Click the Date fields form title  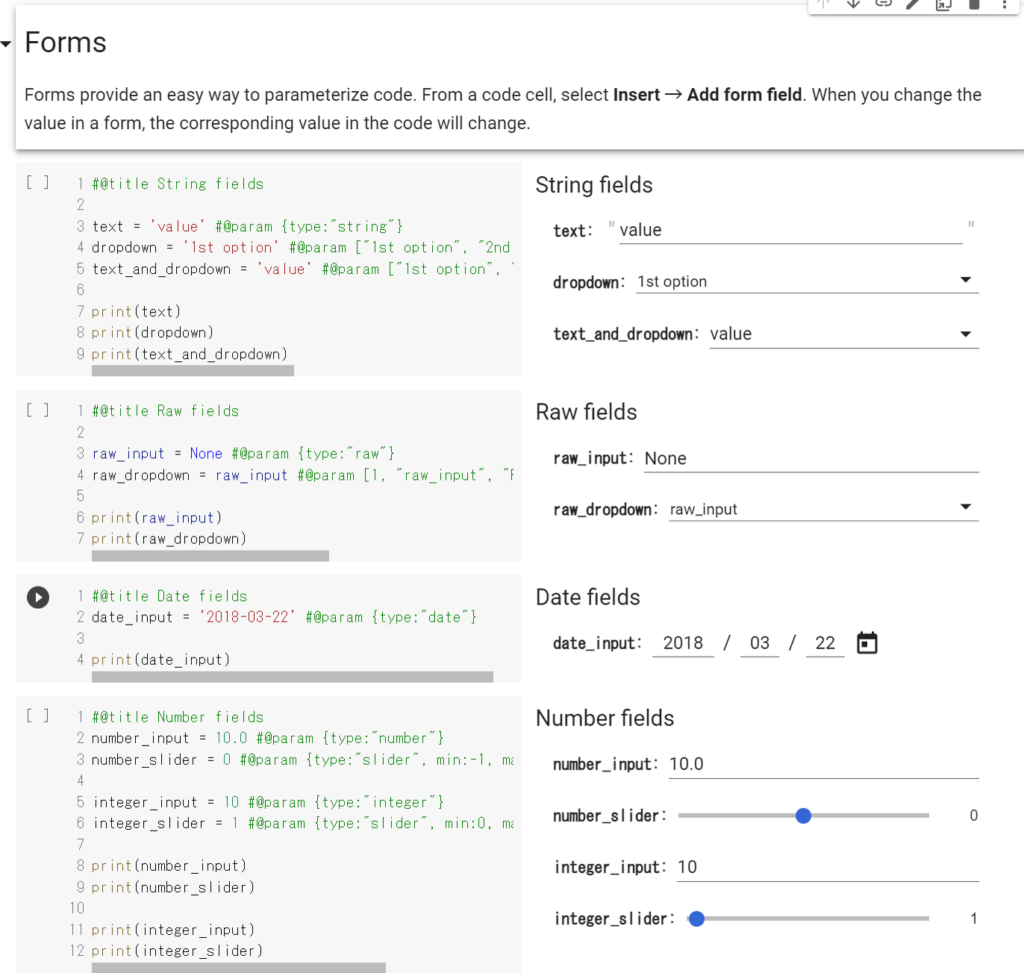tap(588, 598)
